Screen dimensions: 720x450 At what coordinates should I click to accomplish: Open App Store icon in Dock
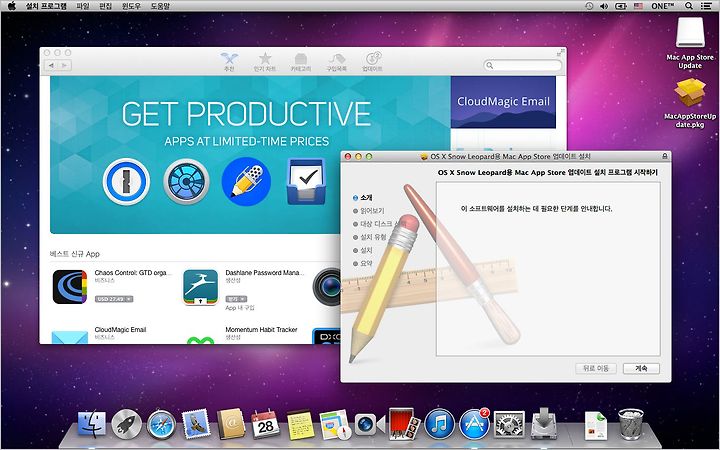click(x=474, y=424)
